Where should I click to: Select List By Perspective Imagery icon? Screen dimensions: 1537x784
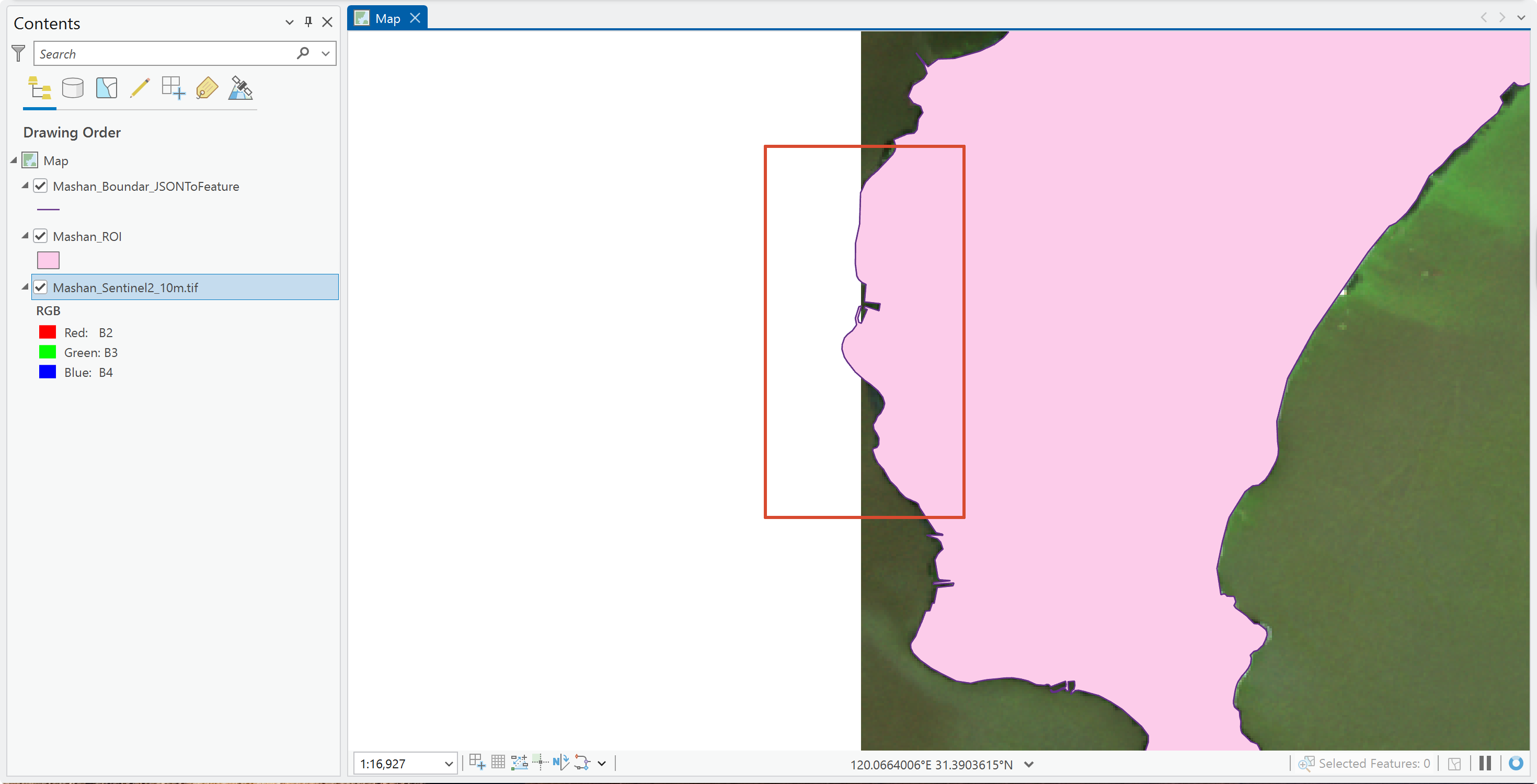coord(240,88)
